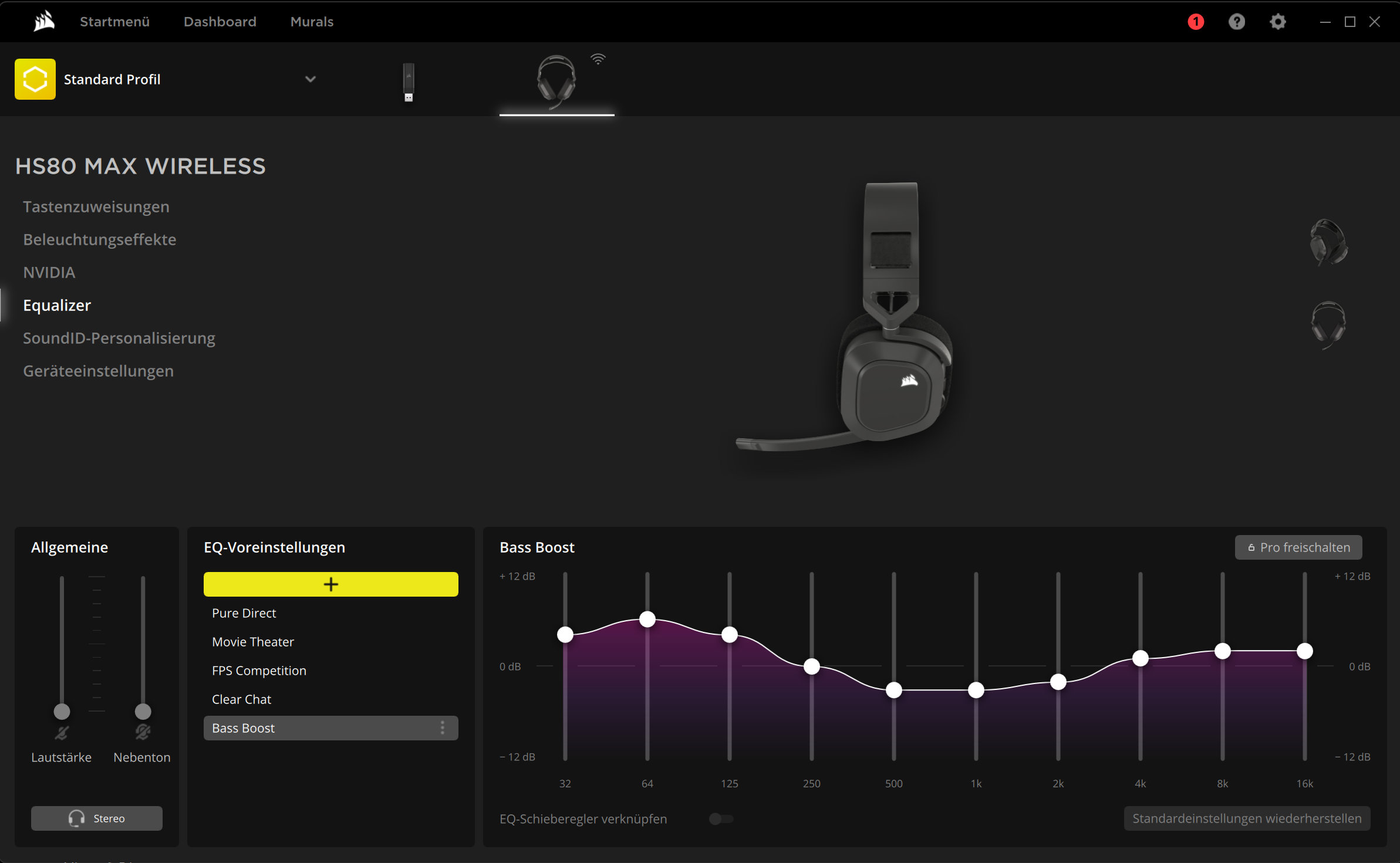Open the Startmenü tab
Image resolution: width=1400 pixels, height=863 pixels.
(115, 22)
